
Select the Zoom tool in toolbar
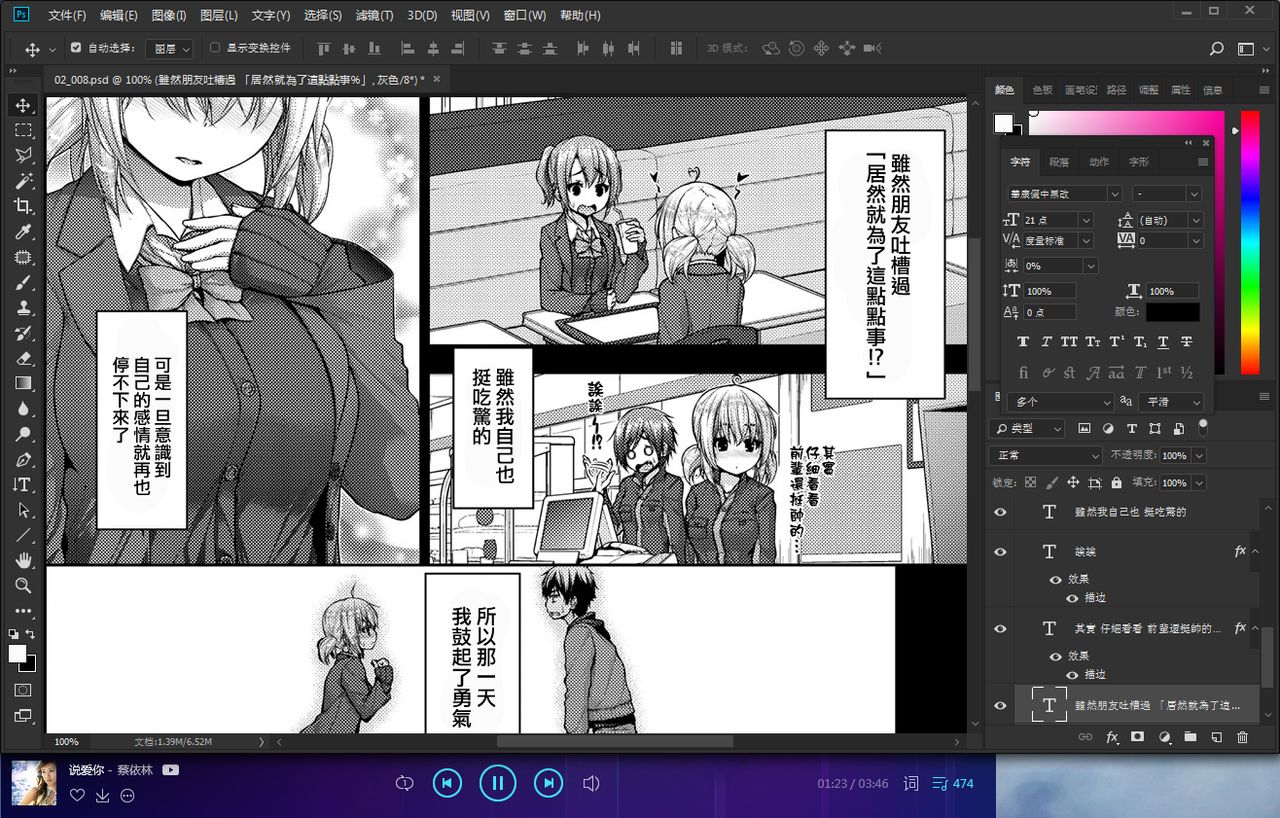23,585
